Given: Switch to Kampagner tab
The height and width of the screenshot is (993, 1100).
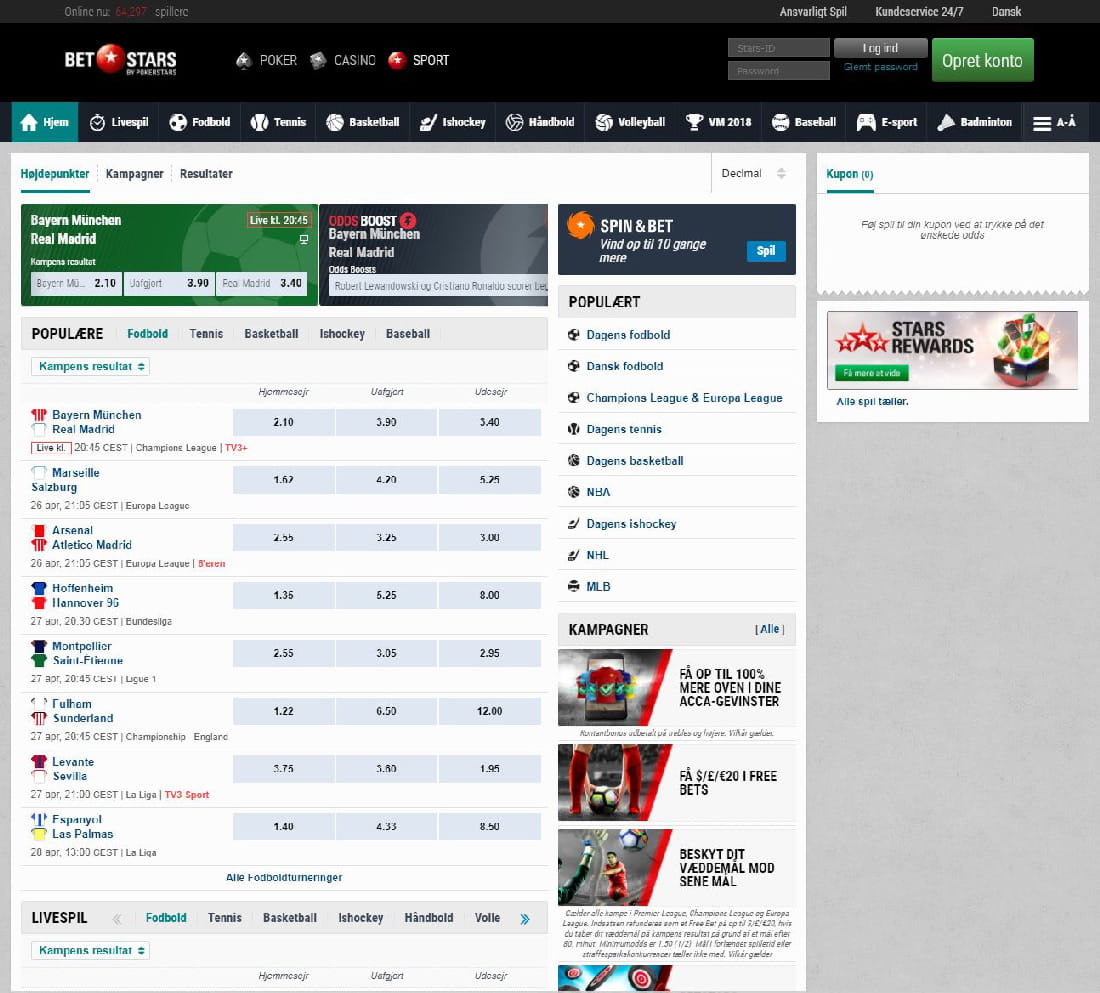Looking at the screenshot, I should [135, 173].
